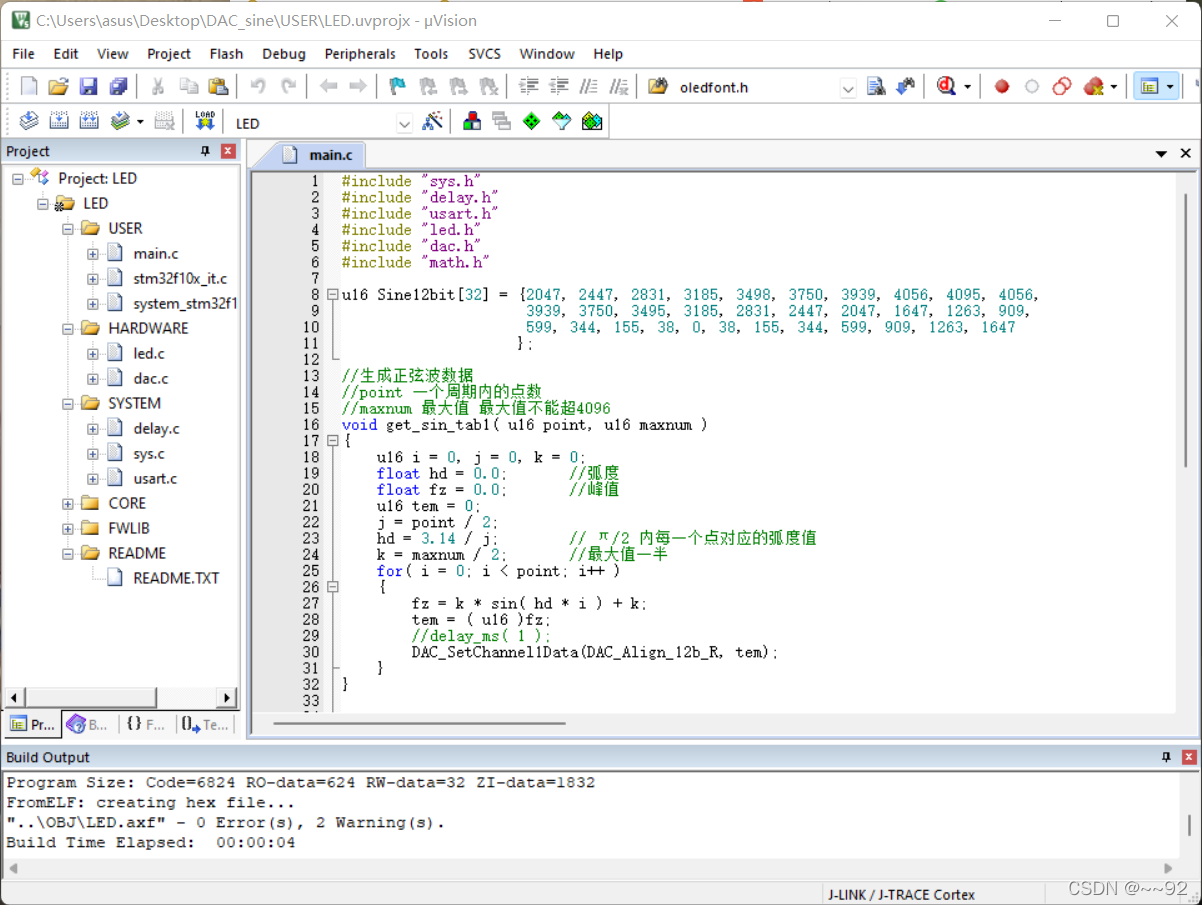Disable all breakpoints with the double-circle icon
1202x905 pixels.
point(1062,87)
